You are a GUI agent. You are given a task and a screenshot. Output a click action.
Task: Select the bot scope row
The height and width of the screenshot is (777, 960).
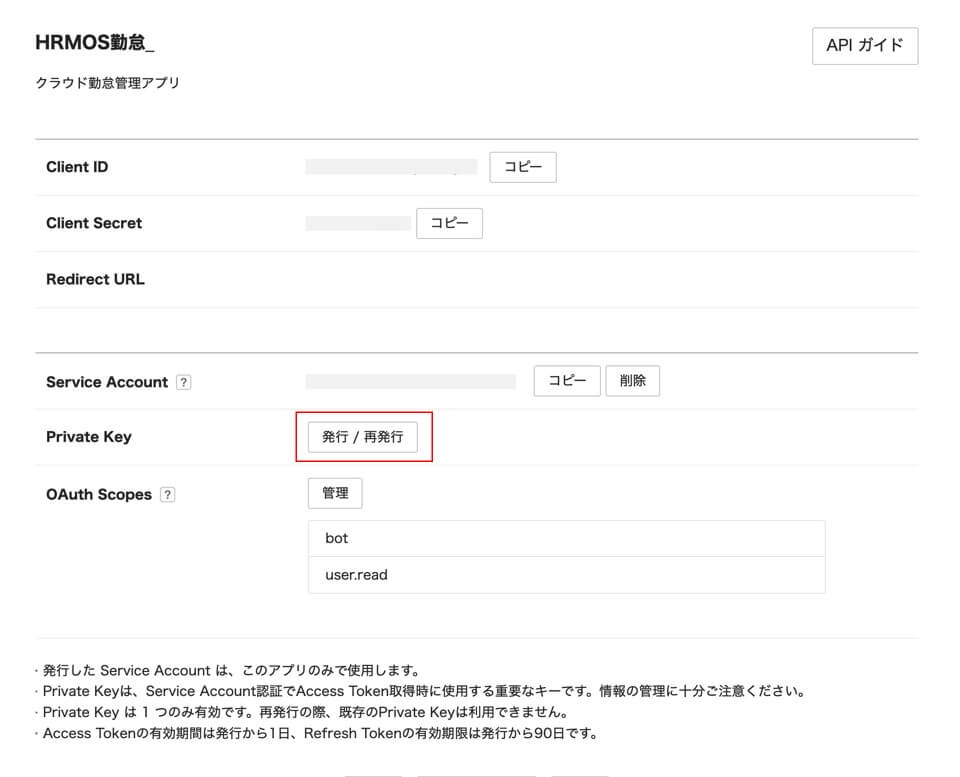pos(566,539)
